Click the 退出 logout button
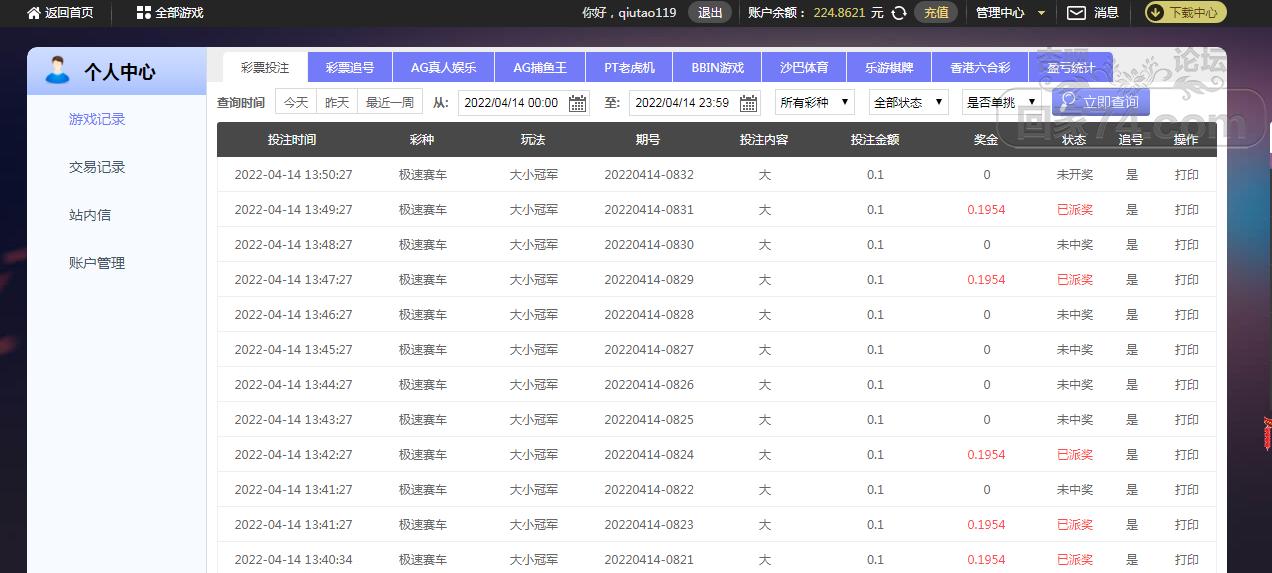 point(710,13)
